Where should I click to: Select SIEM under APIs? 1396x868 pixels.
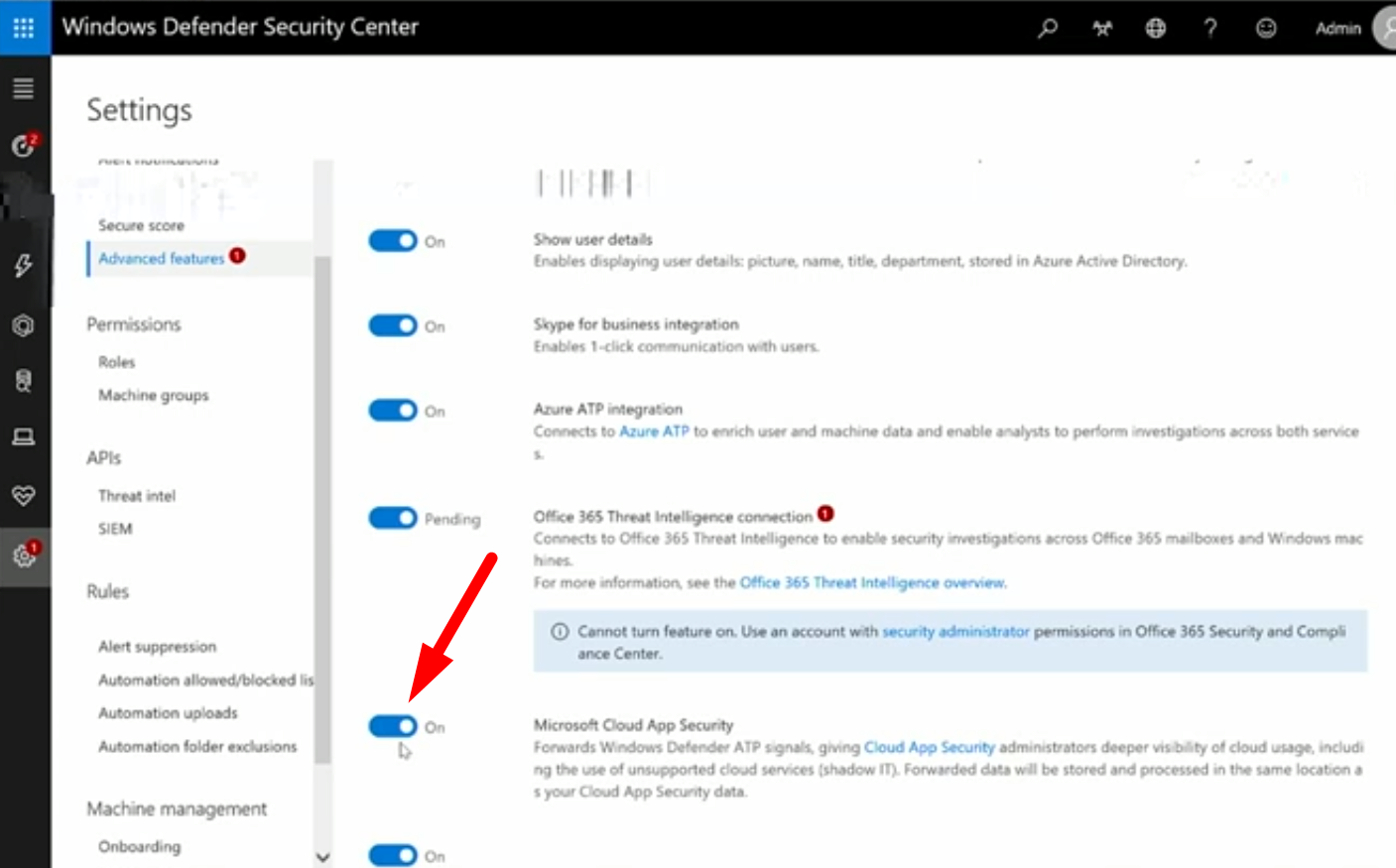pyautogui.click(x=115, y=529)
